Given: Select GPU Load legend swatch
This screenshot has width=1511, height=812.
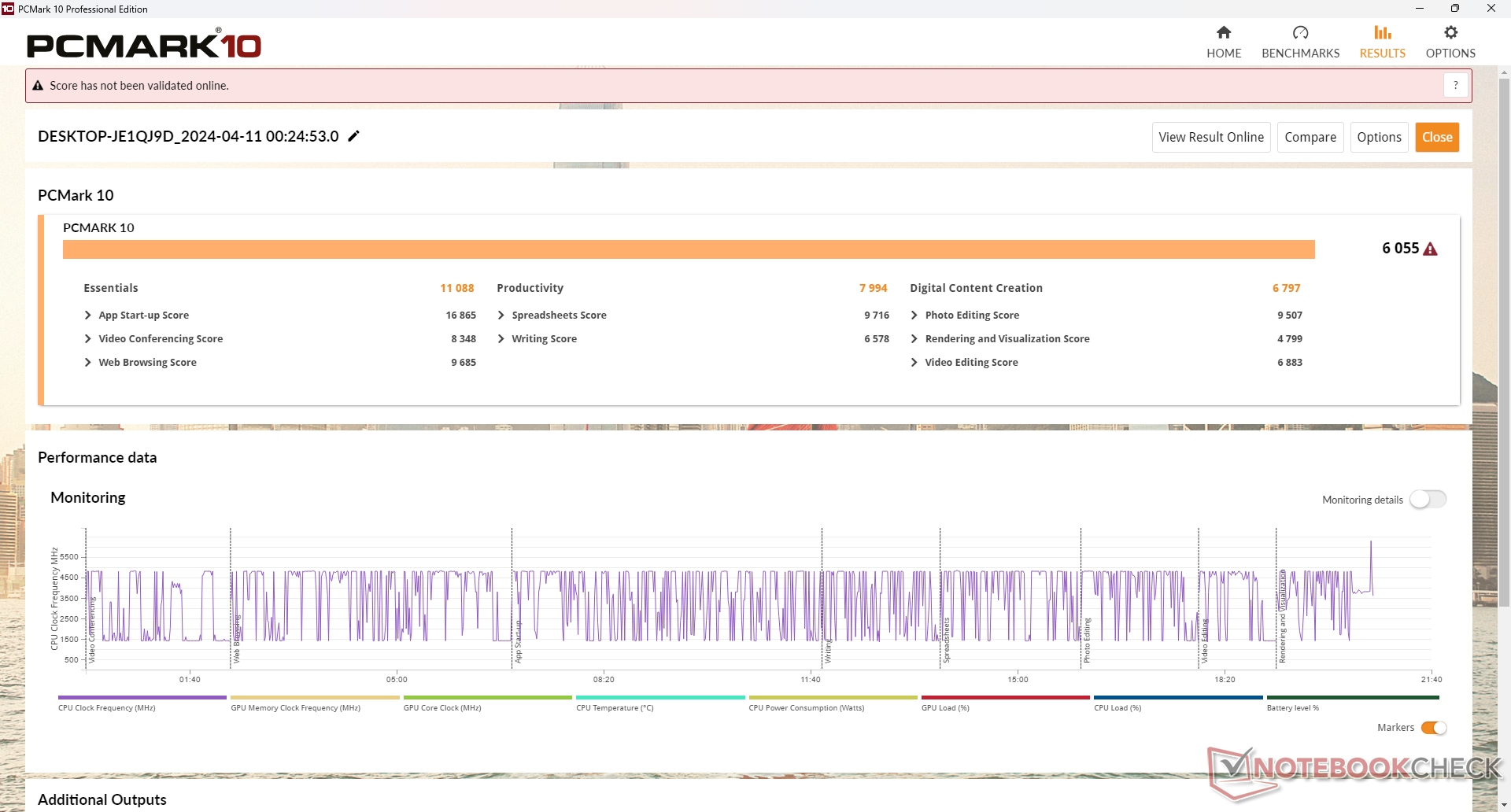Looking at the screenshot, I should click(1006, 697).
